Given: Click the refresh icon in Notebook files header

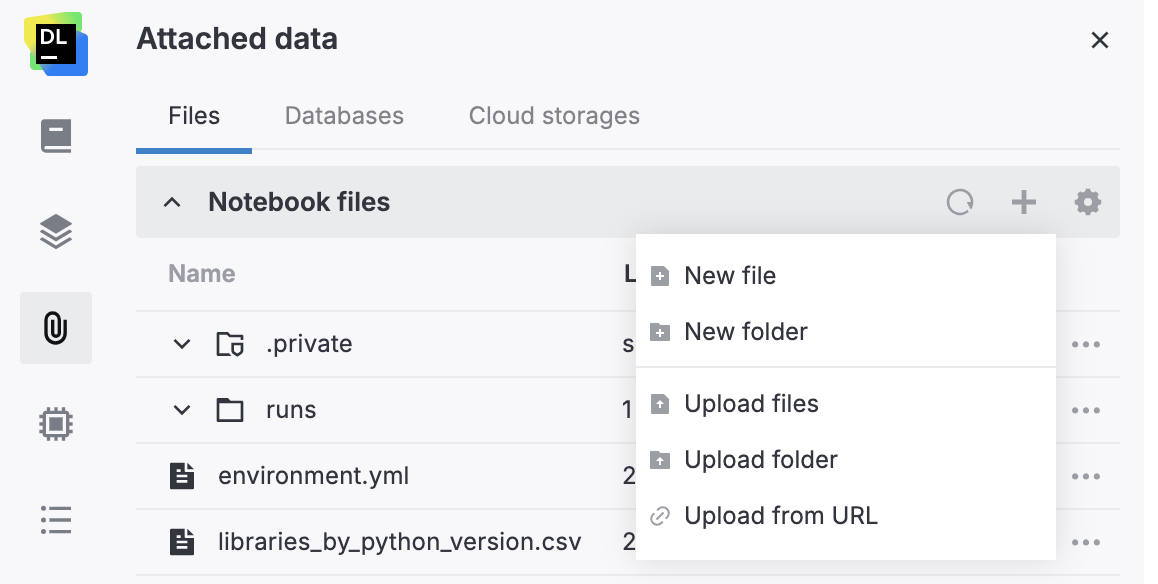Looking at the screenshot, I should pos(960,202).
